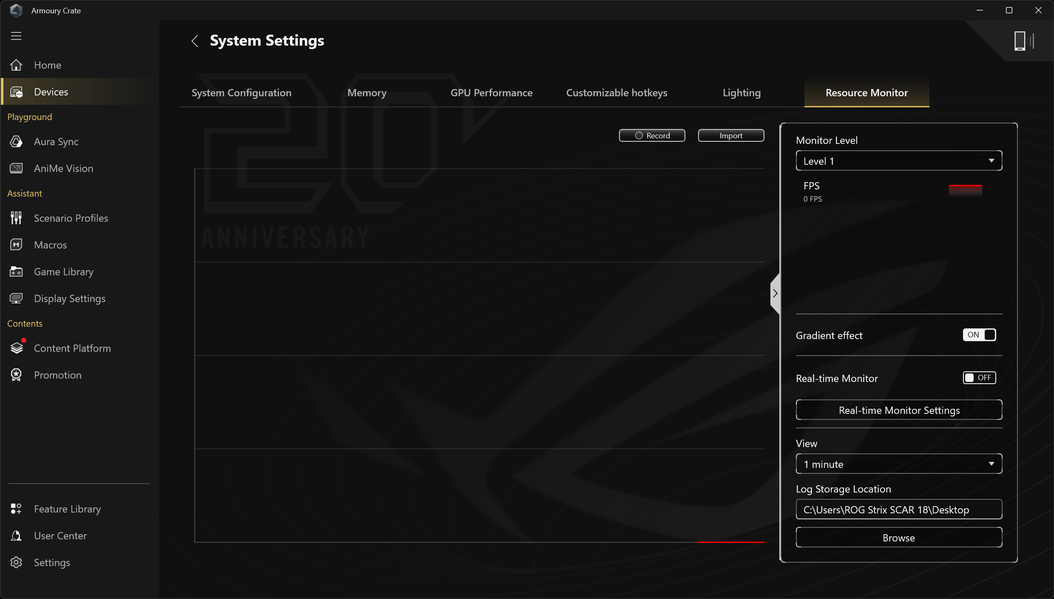The width and height of the screenshot is (1054, 599).
Task: Collapse the side panel with the chevron handle
Action: (775, 293)
